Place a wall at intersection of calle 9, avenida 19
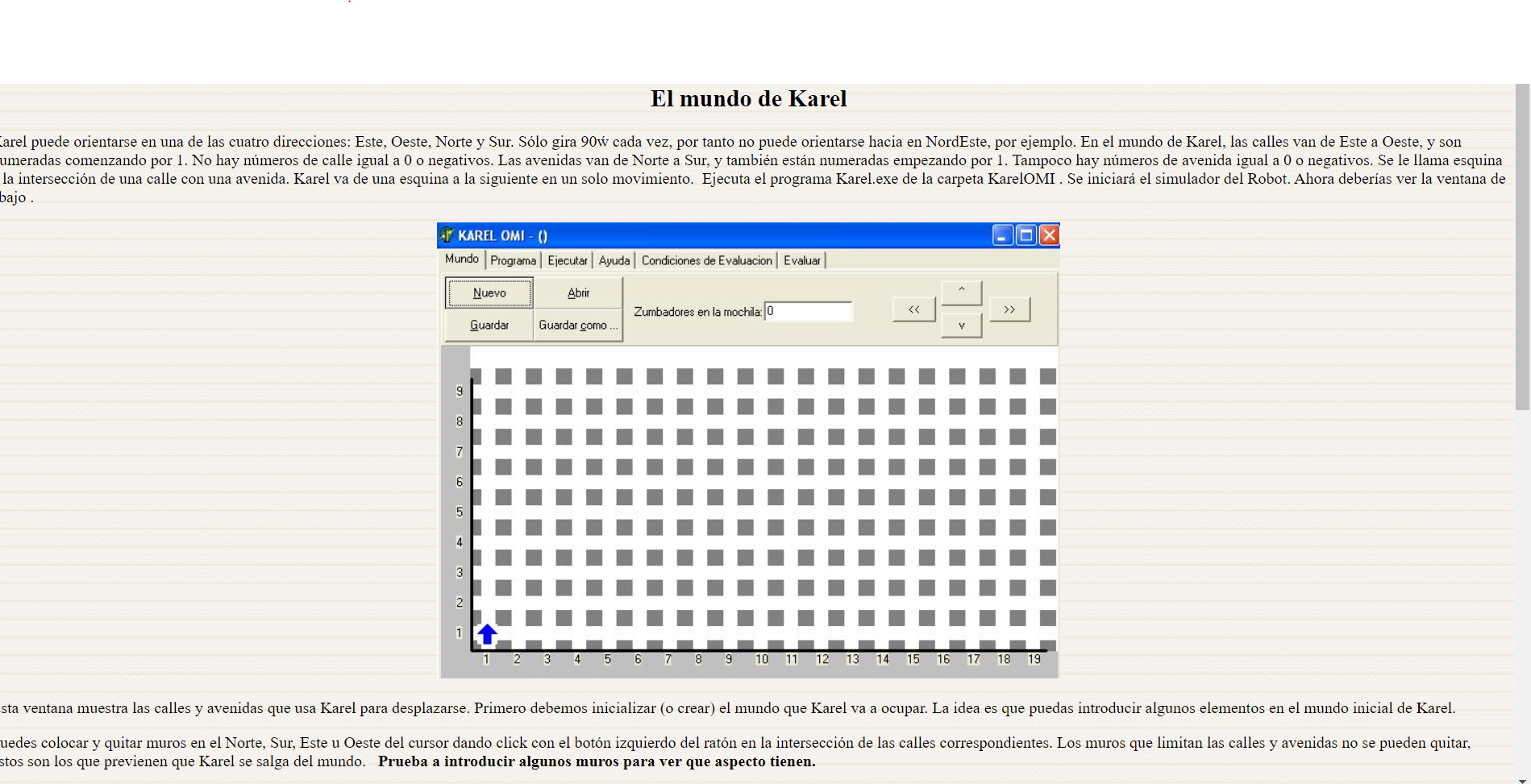 [x=1034, y=392]
